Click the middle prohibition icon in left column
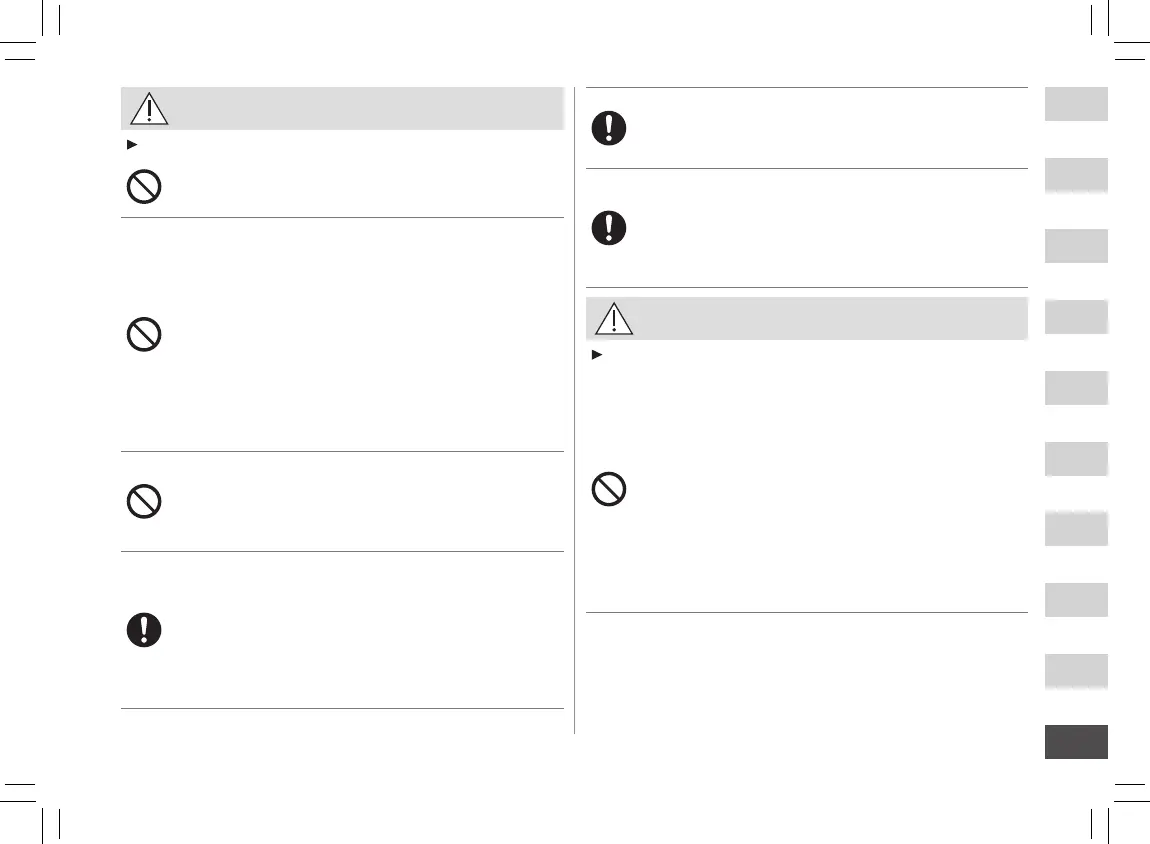The height and width of the screenshot is (844, 1150). [144, 334]
